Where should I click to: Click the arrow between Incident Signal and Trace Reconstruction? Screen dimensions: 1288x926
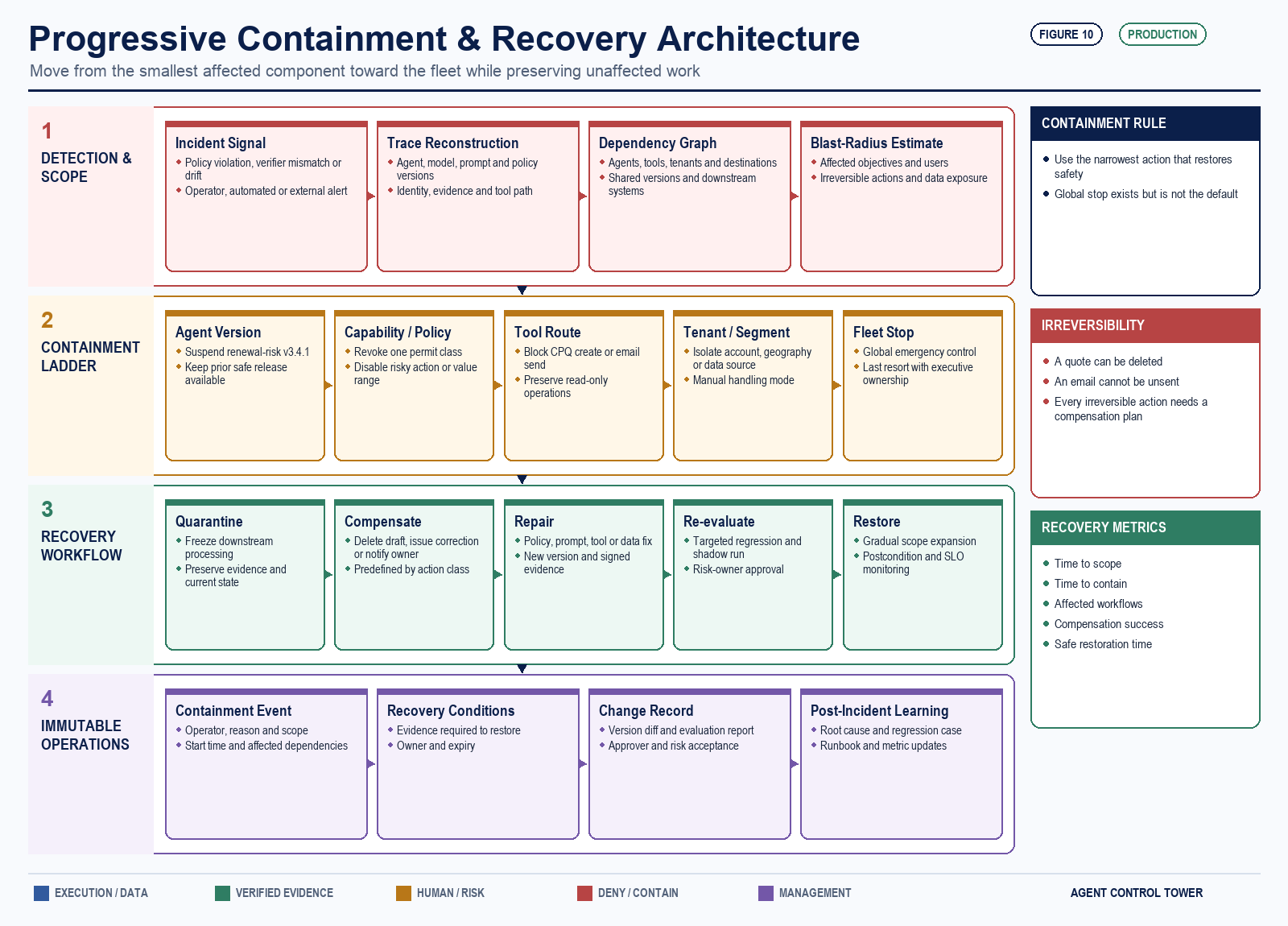[x=372, y=196]
